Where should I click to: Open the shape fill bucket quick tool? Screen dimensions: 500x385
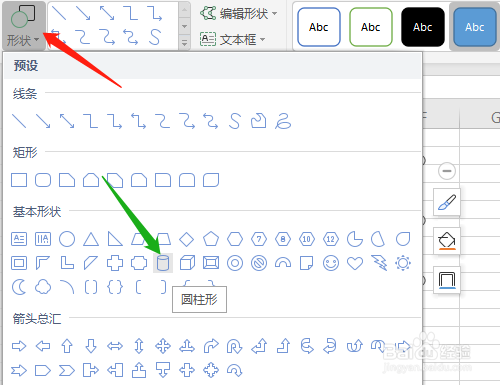[447, 241]
